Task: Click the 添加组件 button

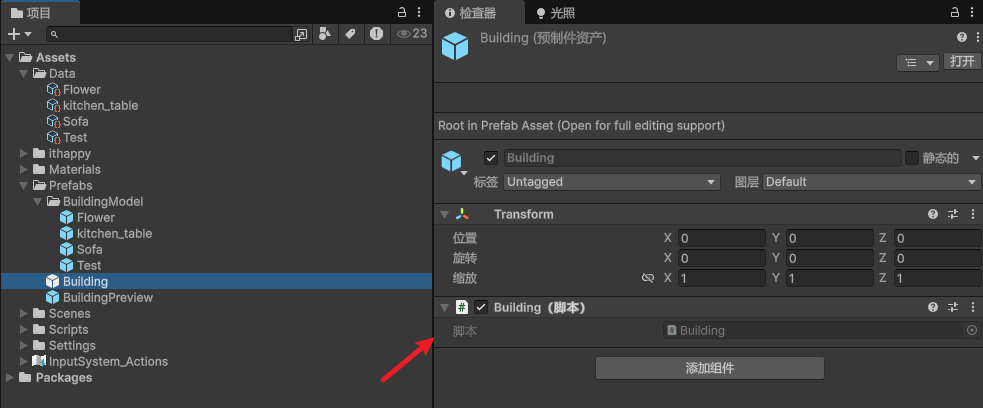Action: tap(710, 368)
